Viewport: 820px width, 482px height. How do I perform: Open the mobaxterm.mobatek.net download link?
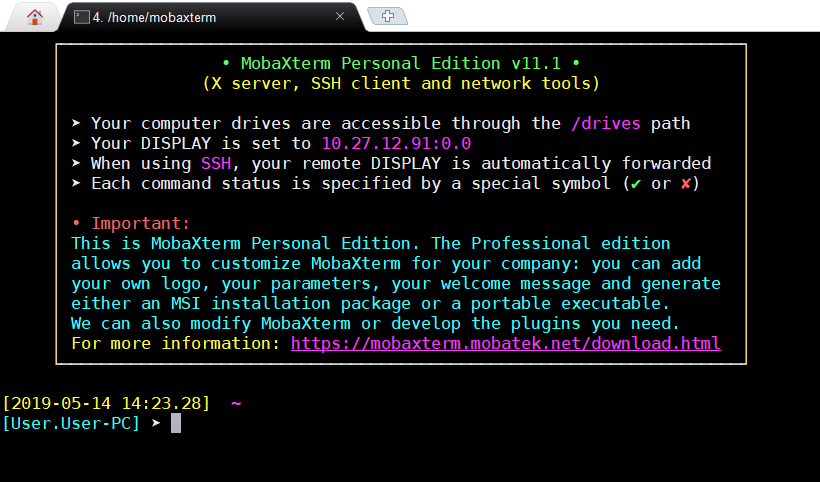506,343
